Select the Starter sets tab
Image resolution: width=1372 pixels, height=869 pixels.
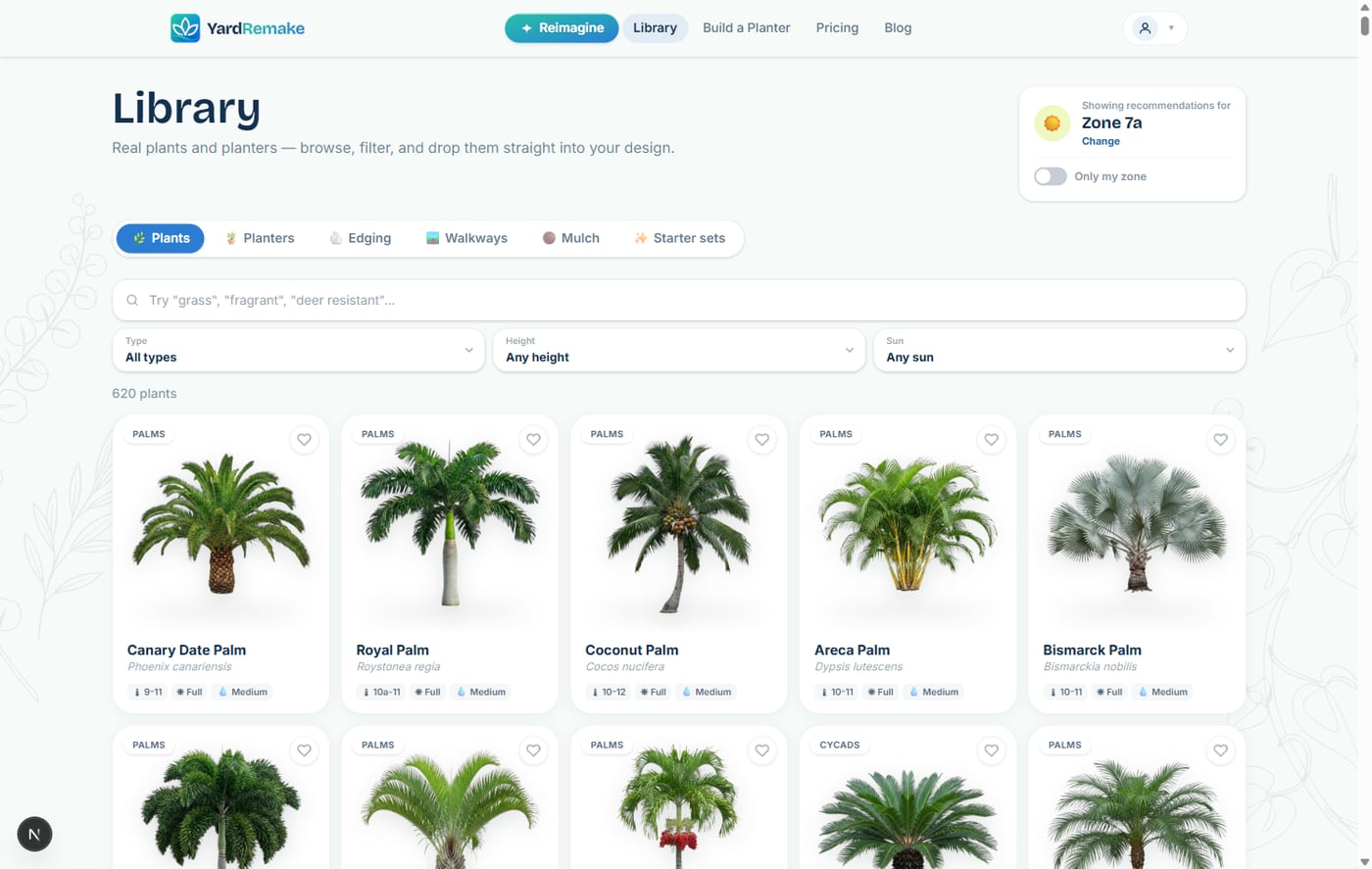[x=680, y=238]
